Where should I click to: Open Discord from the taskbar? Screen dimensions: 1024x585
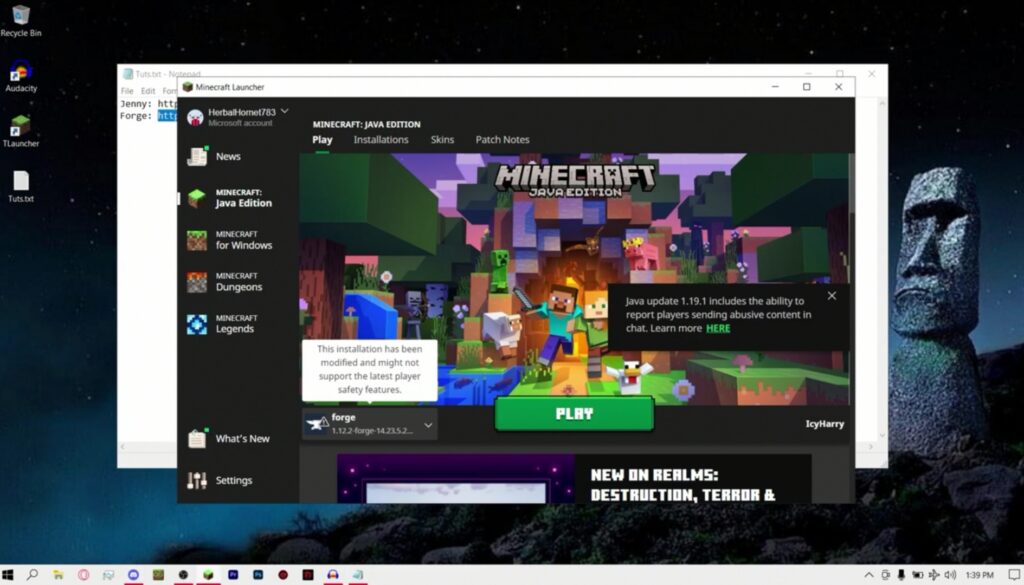(133, 575)
